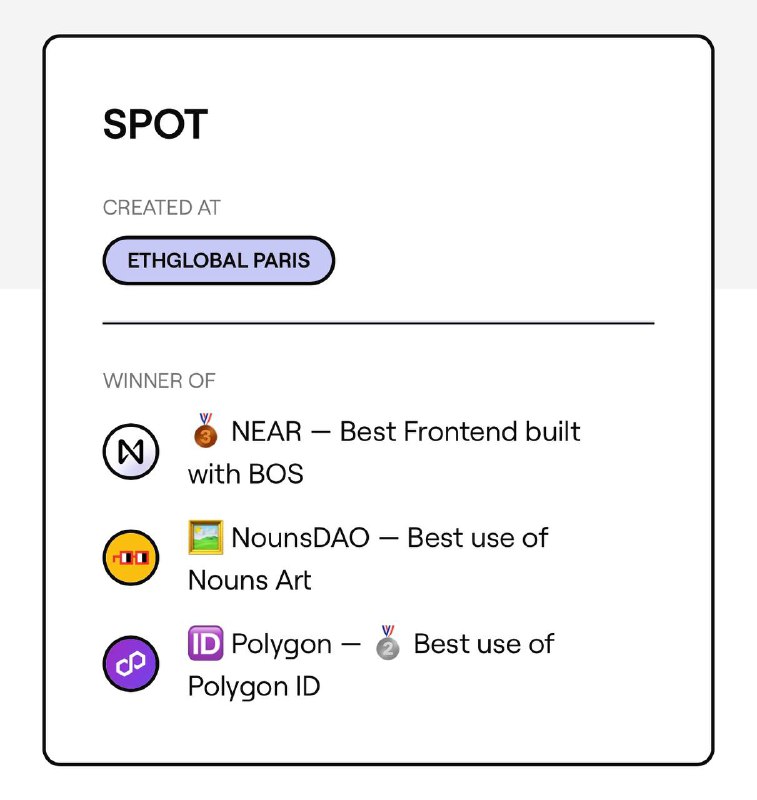Click the word 'Polygon' after ID emoji

pos(282,645)
